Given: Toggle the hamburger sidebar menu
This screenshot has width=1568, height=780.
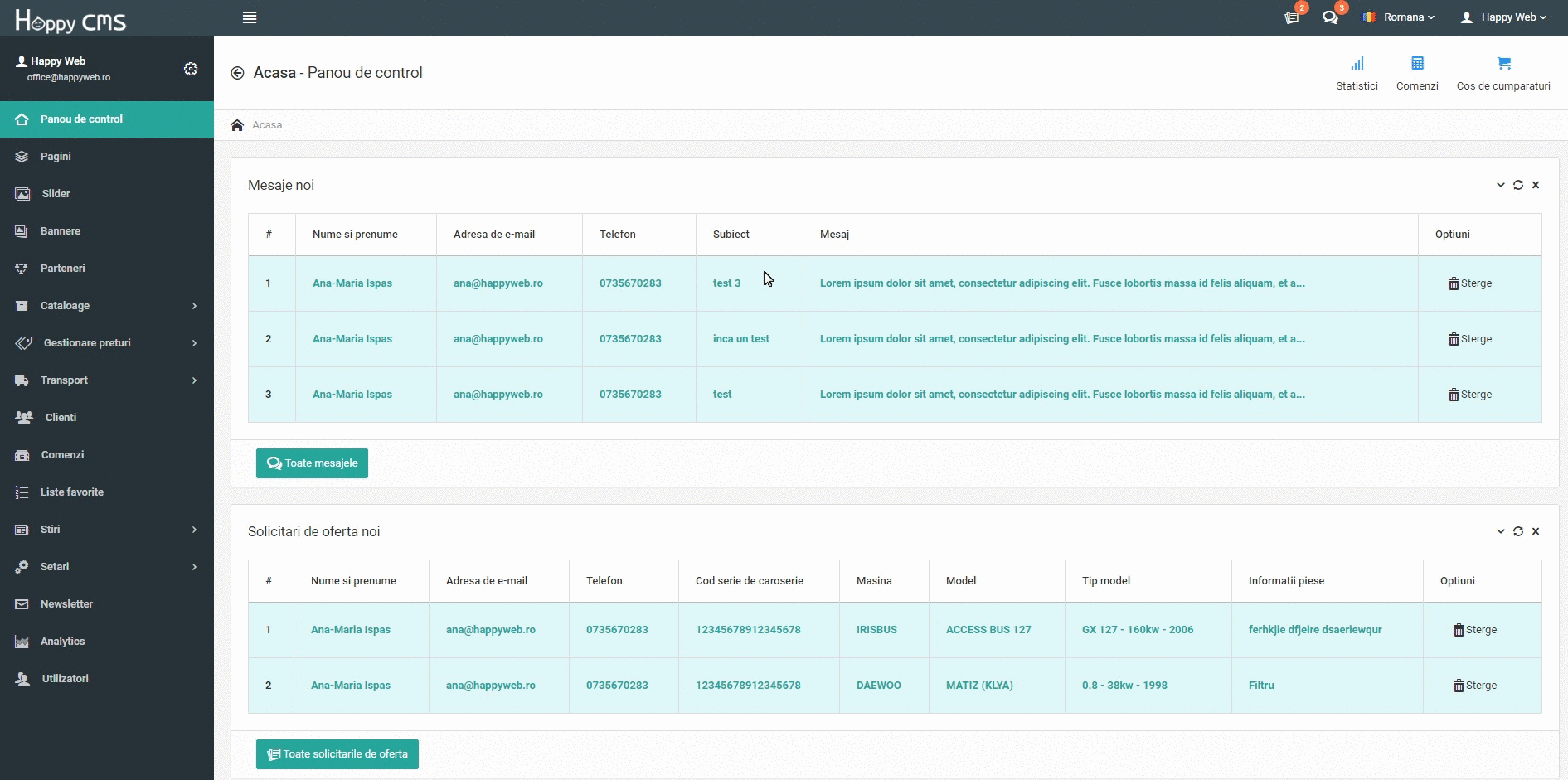Looking at the screenshot, I should pyautogui.click(x=250, y=17).
